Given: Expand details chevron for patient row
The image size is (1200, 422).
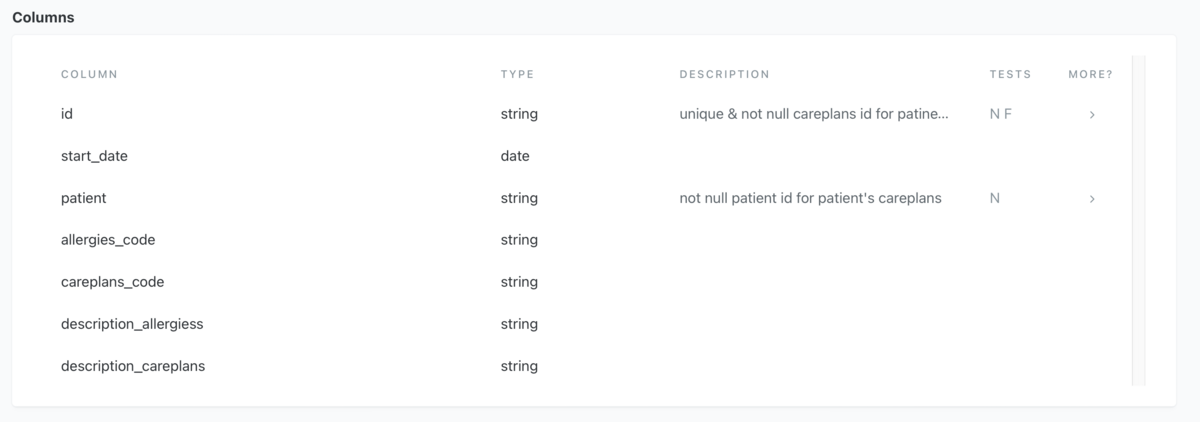Looking at the screenshot, I should click(1091, 199).
